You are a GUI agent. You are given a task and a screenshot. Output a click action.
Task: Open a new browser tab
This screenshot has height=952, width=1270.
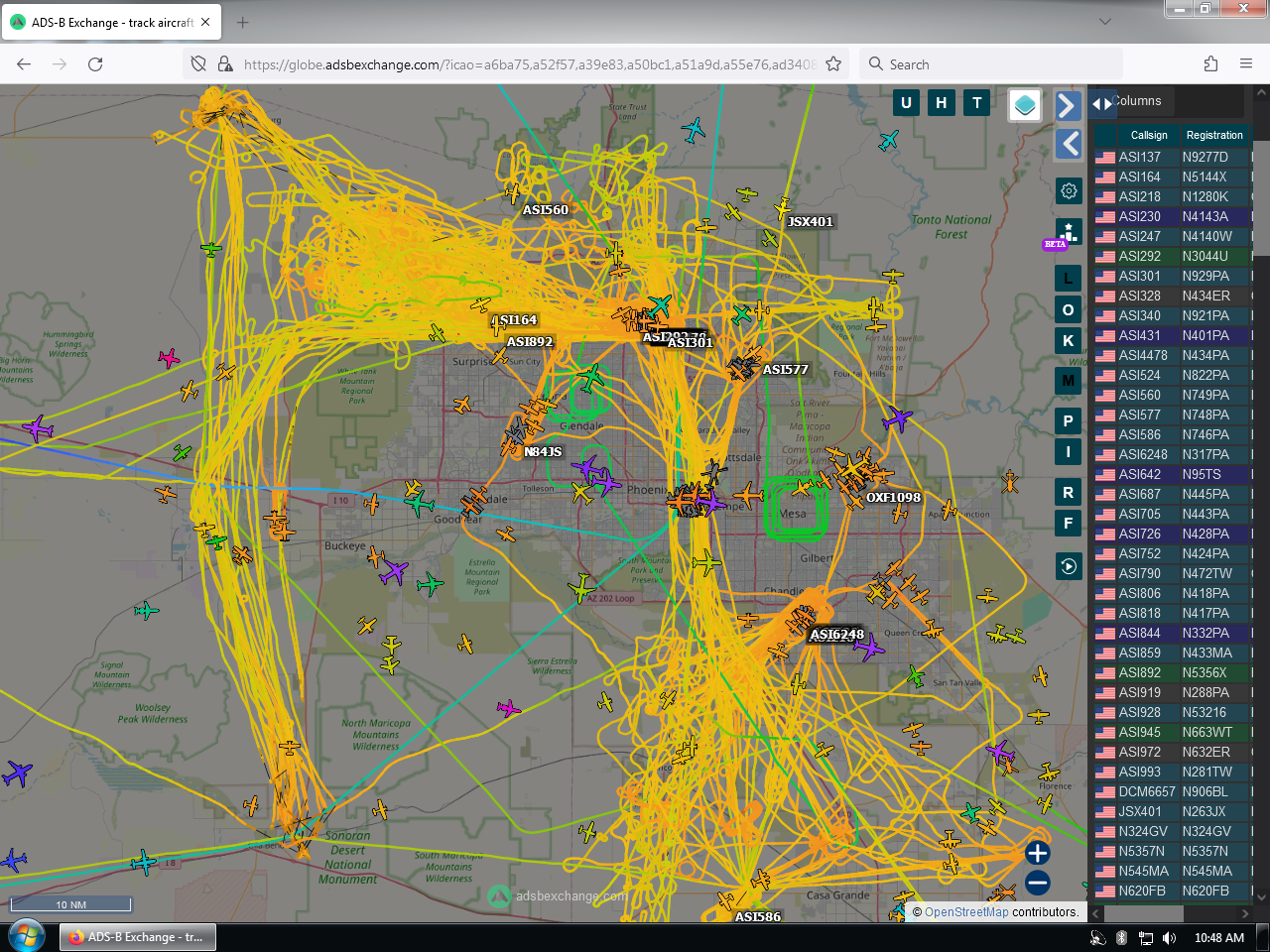pyautogui.click(x=243, y=22)
